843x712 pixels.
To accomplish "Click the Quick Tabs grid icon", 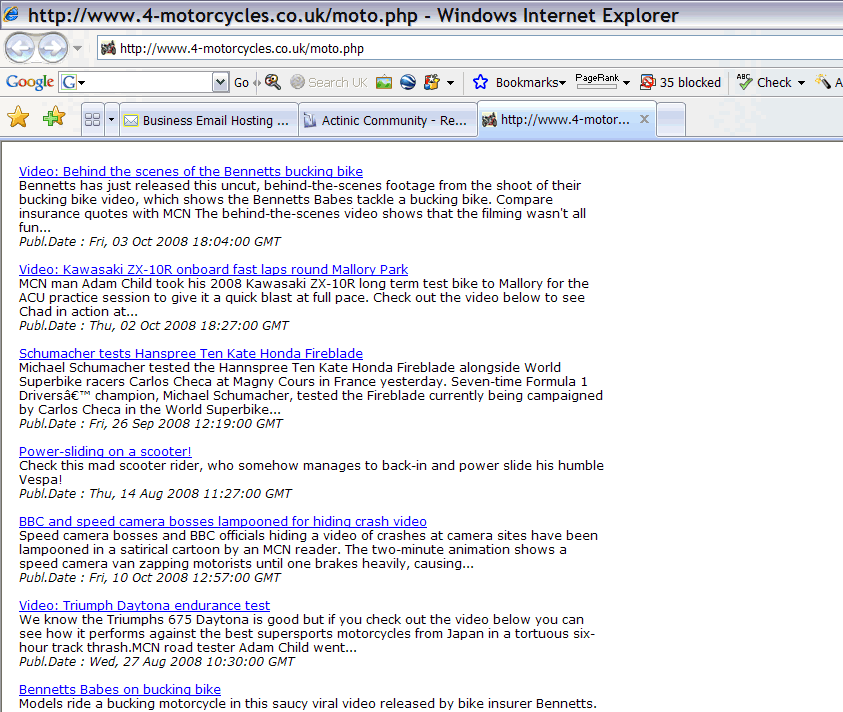I will 92,120.
